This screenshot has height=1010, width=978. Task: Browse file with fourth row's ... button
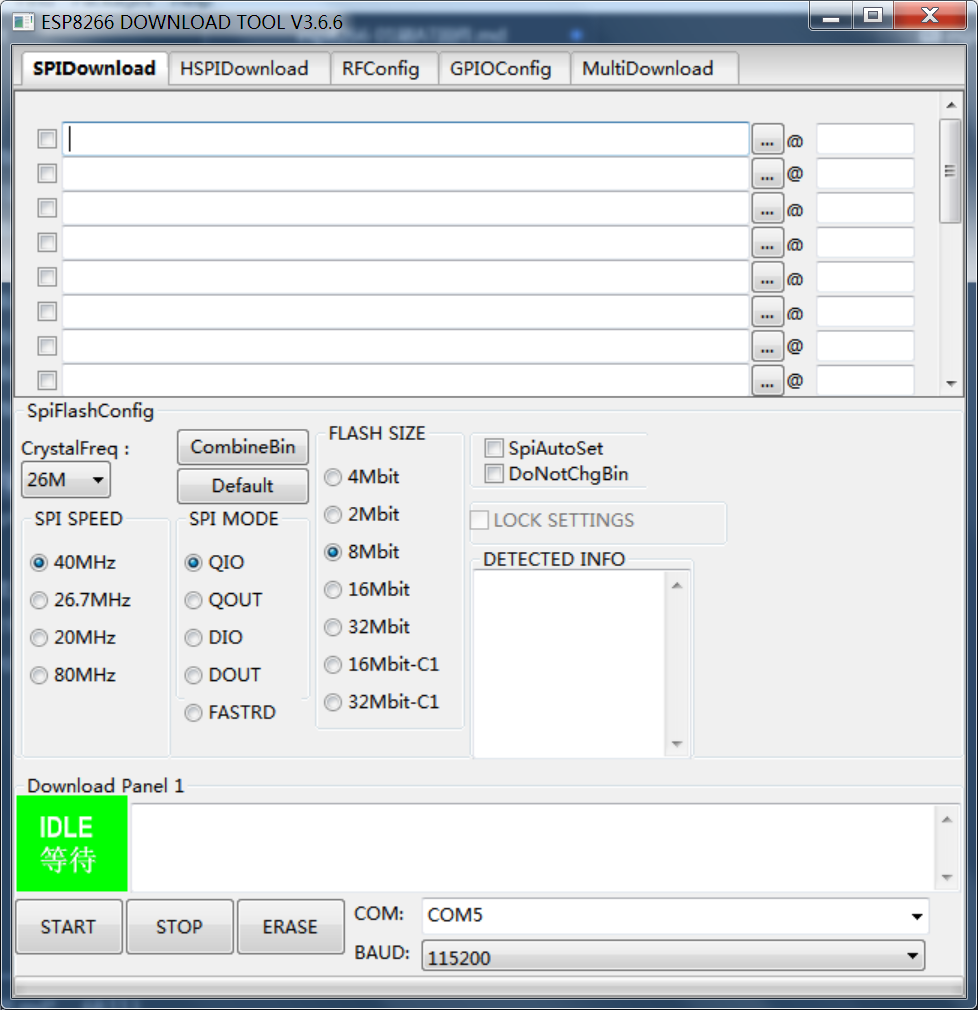(767, 243)
